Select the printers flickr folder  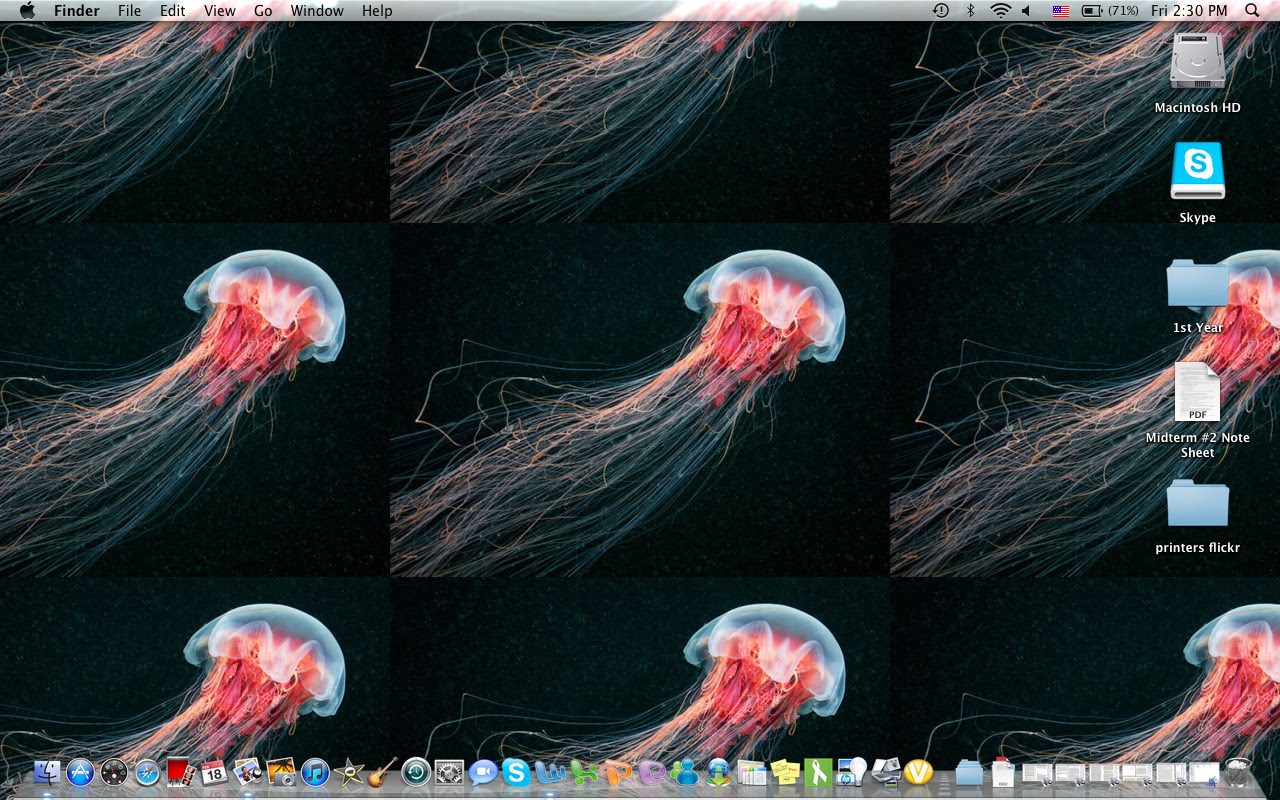(1198, 503)
